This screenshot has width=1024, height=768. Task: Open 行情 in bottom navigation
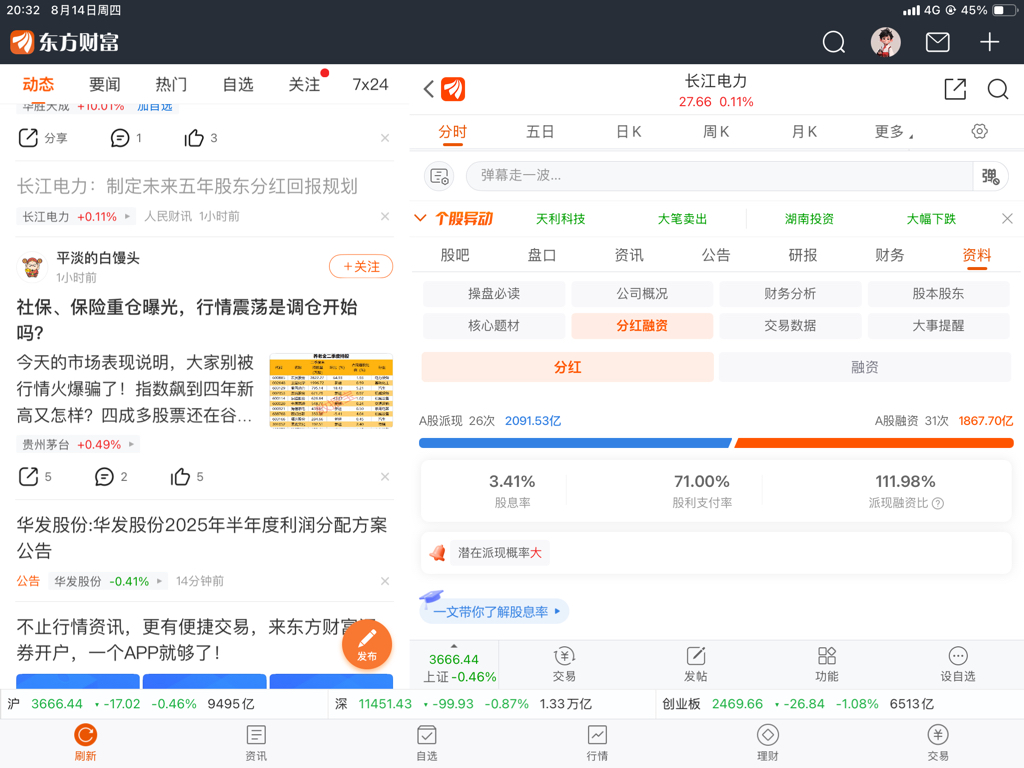597,743
